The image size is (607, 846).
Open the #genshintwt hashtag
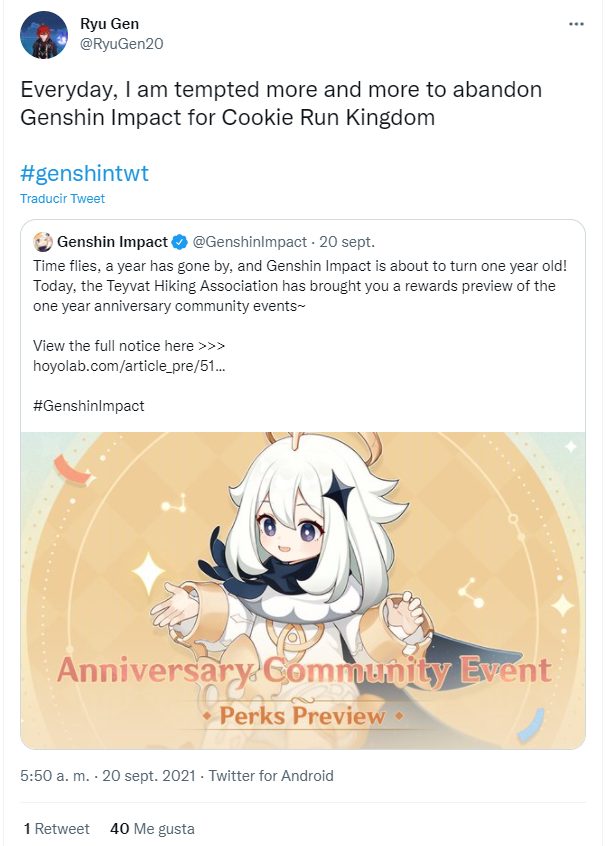[x=84, y=173]
